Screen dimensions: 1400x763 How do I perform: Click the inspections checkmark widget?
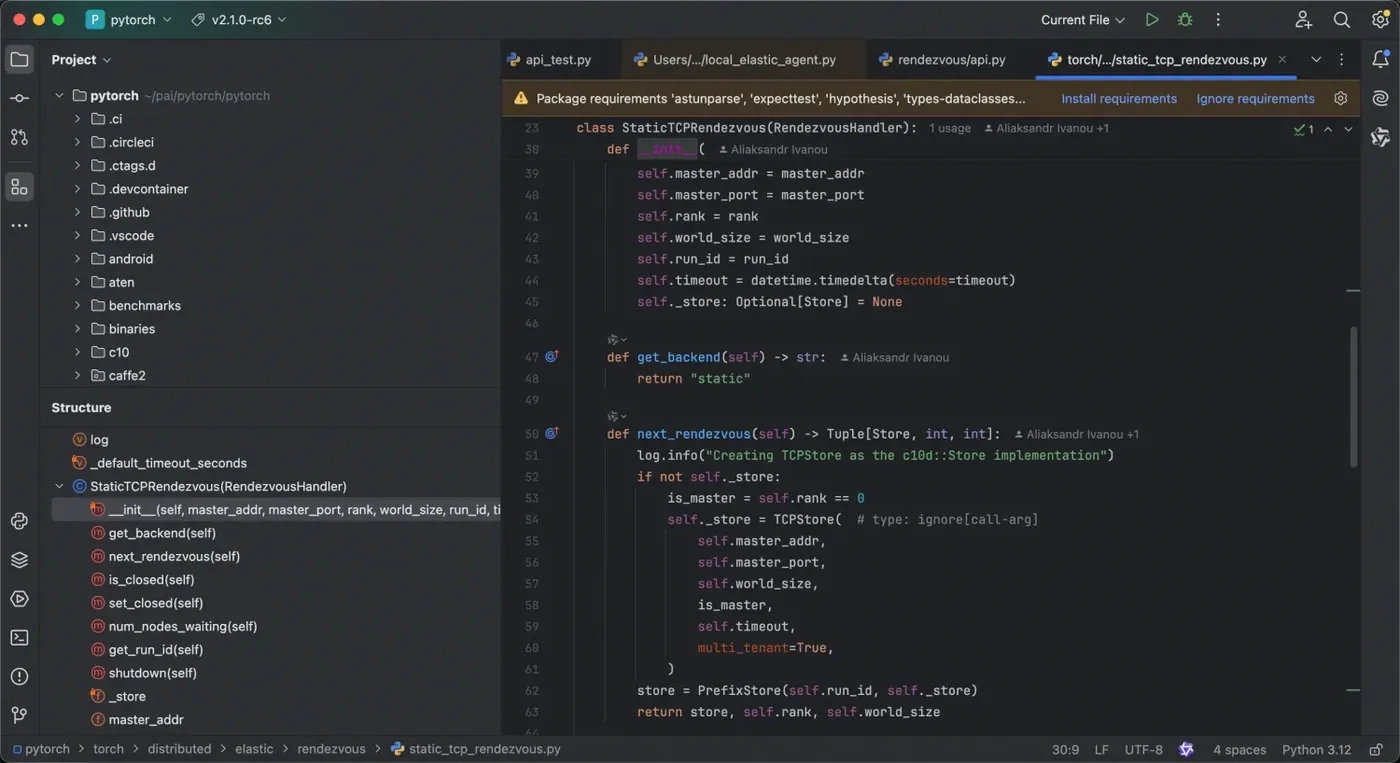pos(1304,129)
